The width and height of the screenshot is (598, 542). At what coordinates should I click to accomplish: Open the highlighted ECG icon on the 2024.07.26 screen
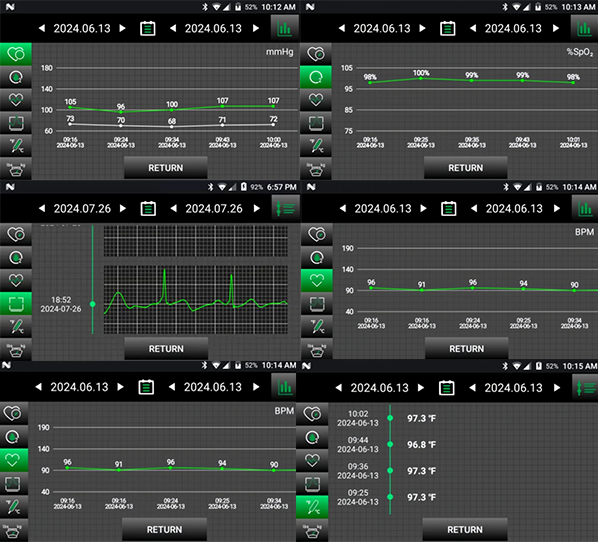coord(16,304)
